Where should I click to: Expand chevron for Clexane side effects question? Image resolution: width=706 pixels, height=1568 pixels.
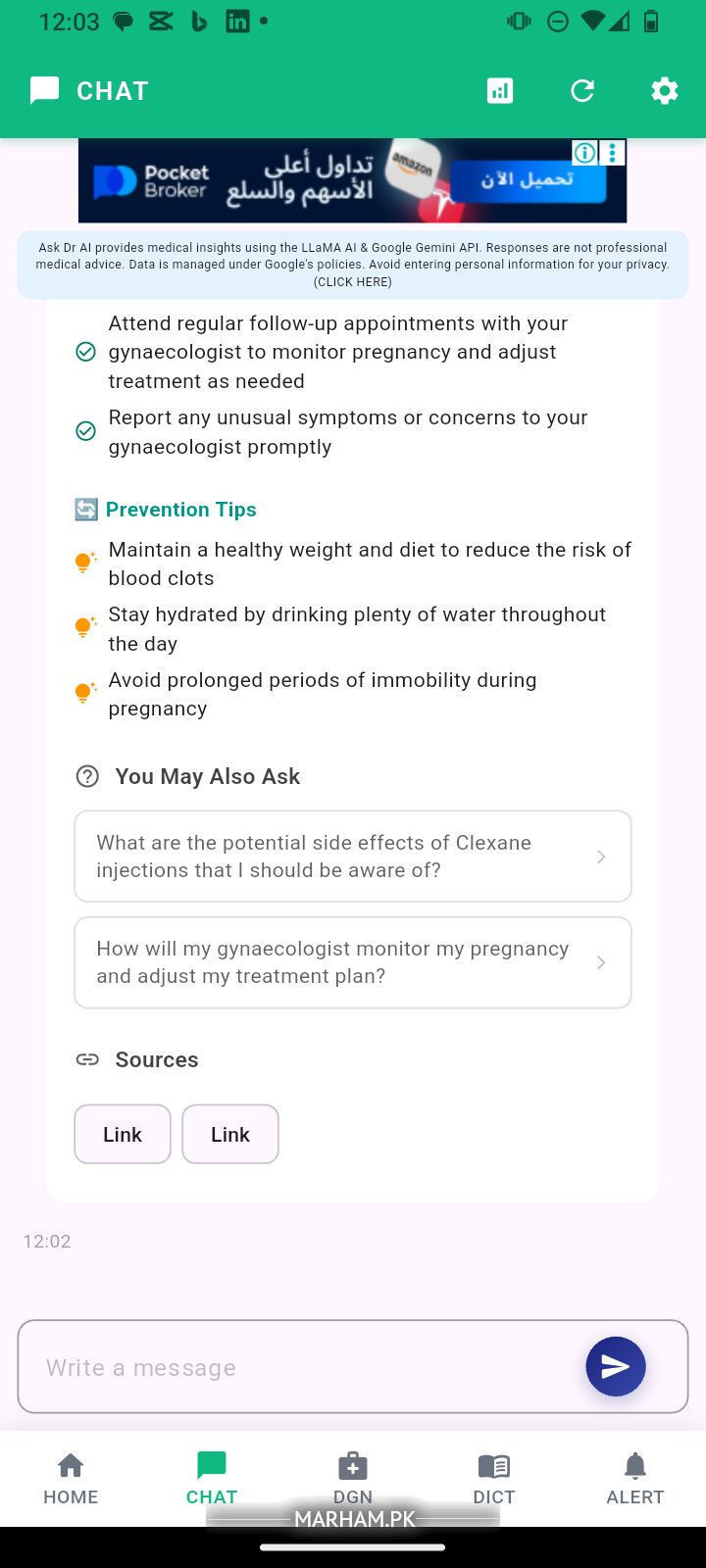(x=601, y=857)
